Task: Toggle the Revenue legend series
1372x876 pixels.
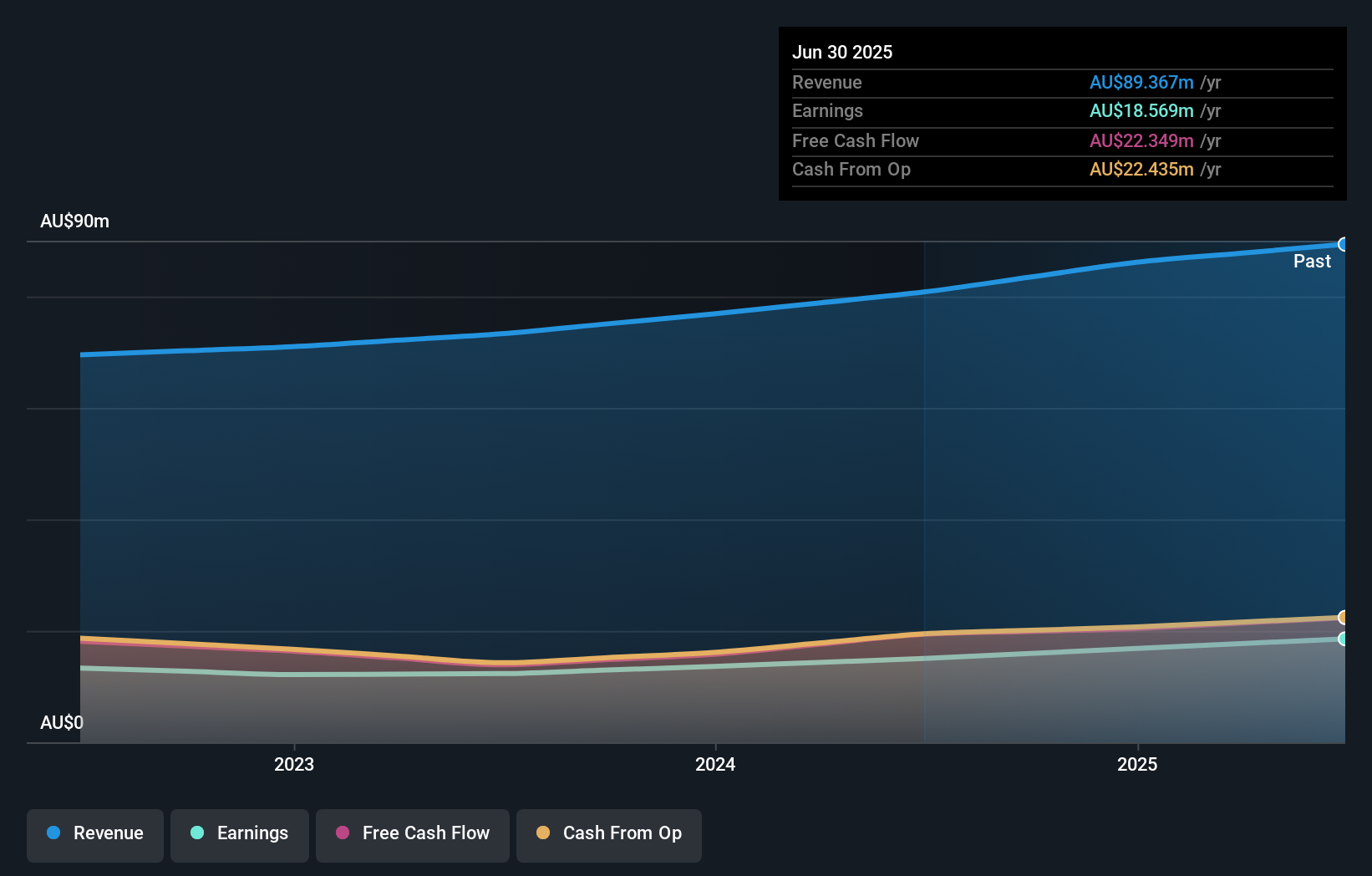Action: coord(95,835)
